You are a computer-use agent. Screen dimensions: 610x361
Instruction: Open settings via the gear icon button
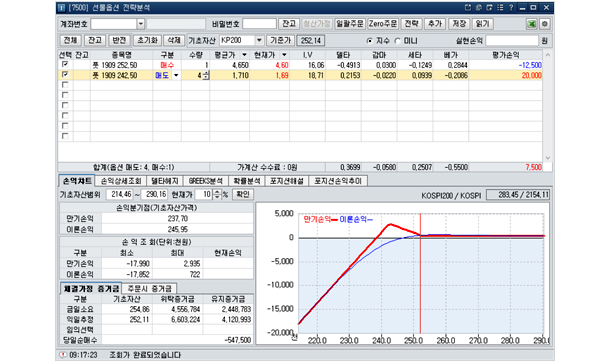point(545,24)
